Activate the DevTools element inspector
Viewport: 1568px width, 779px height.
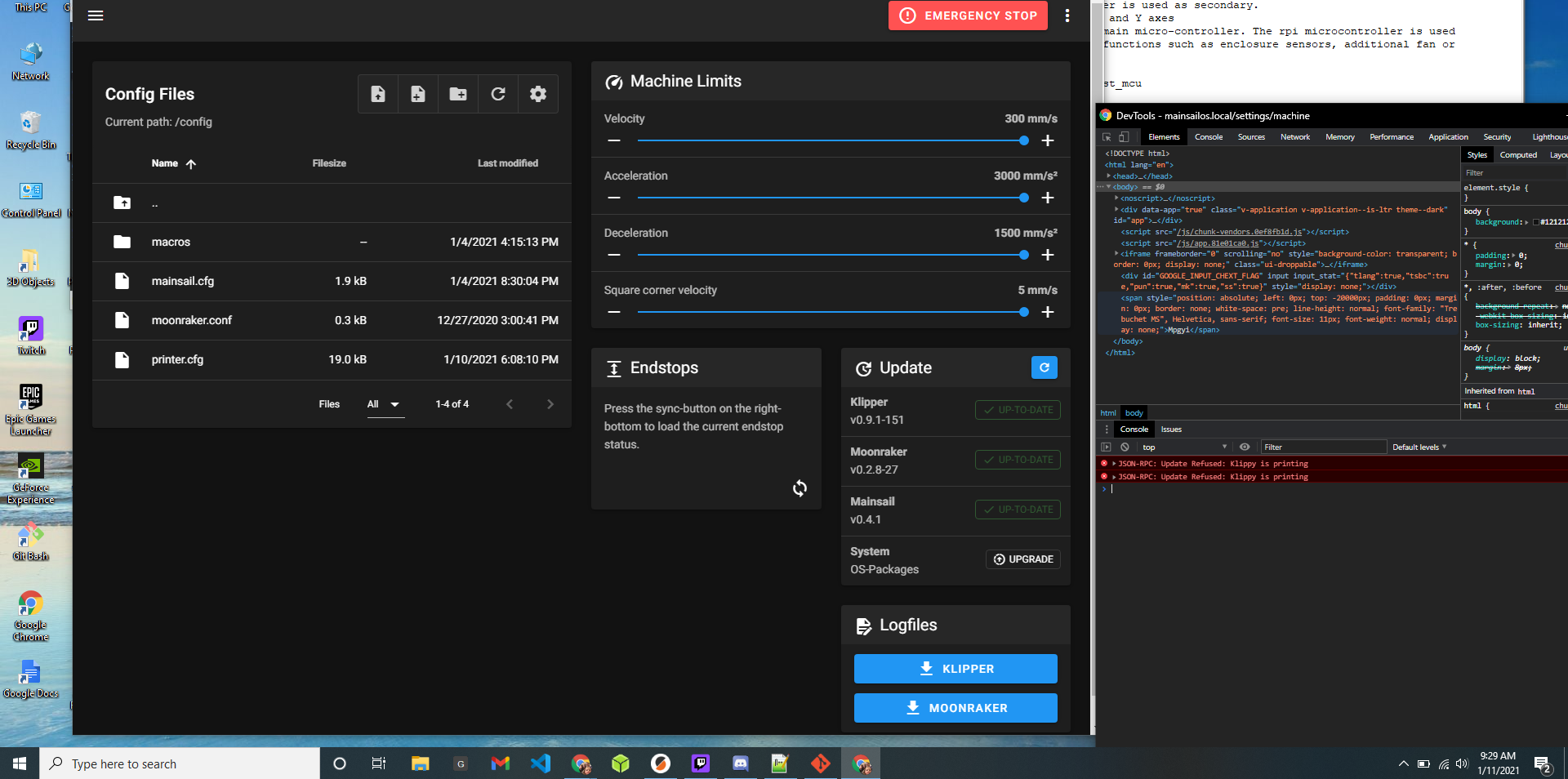tap(1107, 137)
